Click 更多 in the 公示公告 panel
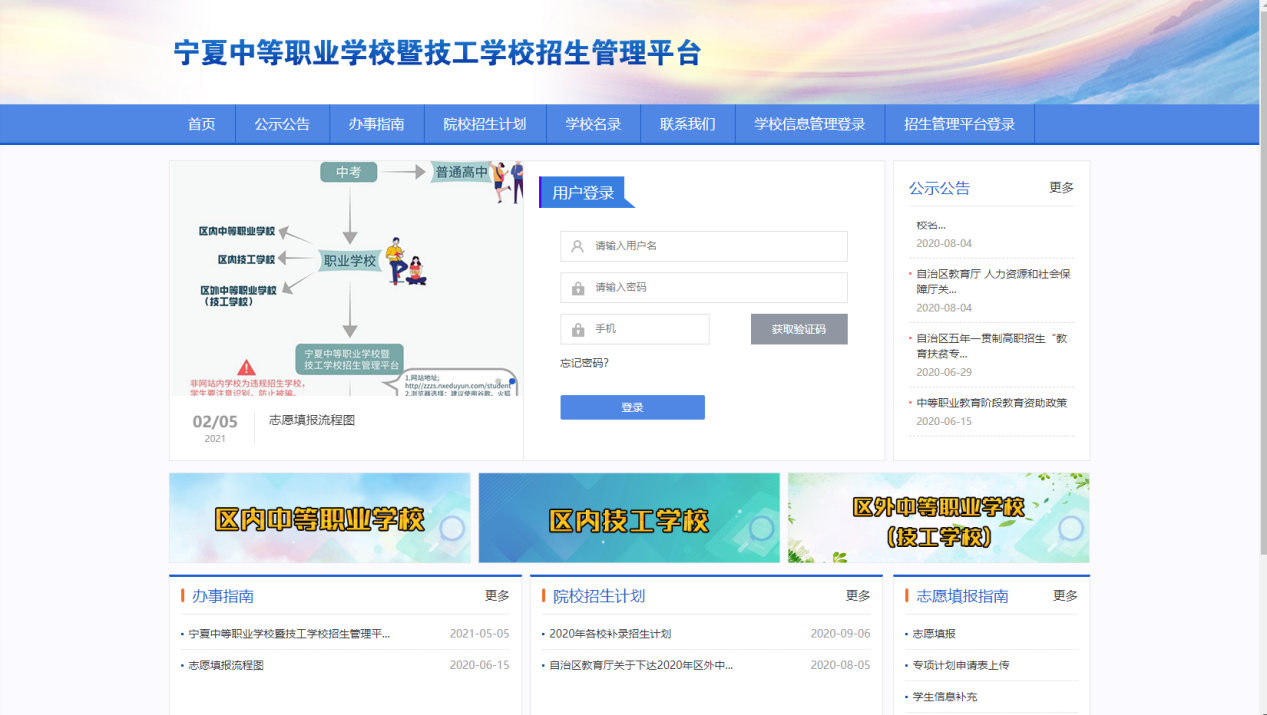Image resolution: width=1267 pixels, height=715 pixels. coord(1061,188)
